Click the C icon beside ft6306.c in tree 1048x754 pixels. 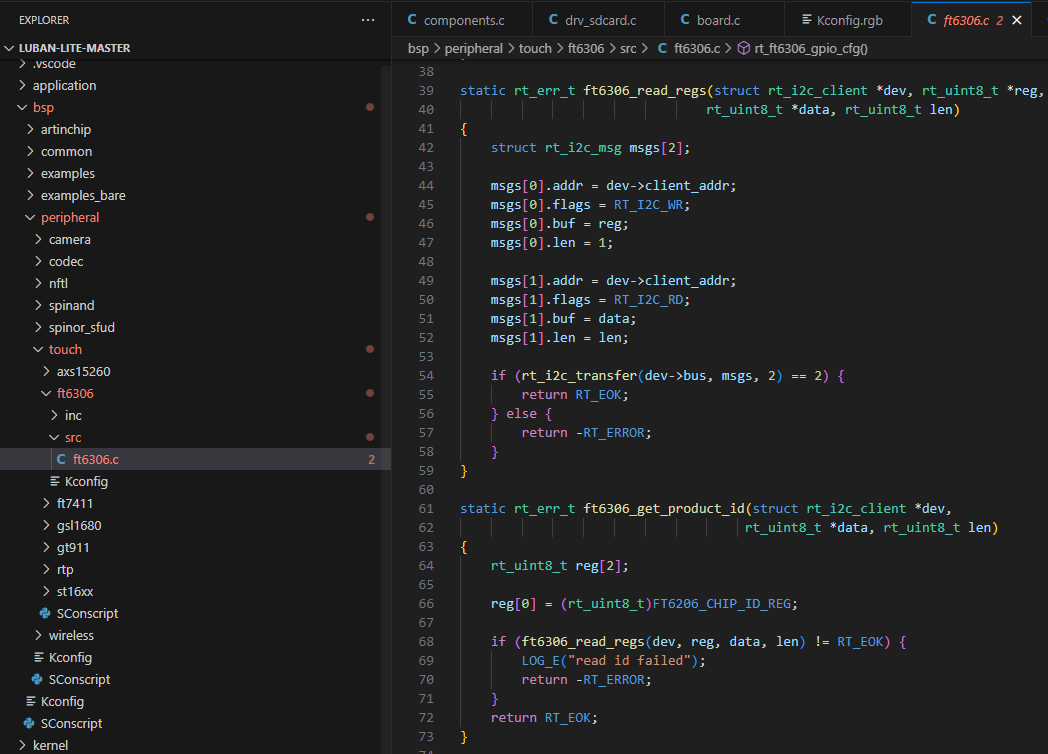click(62, 459)
